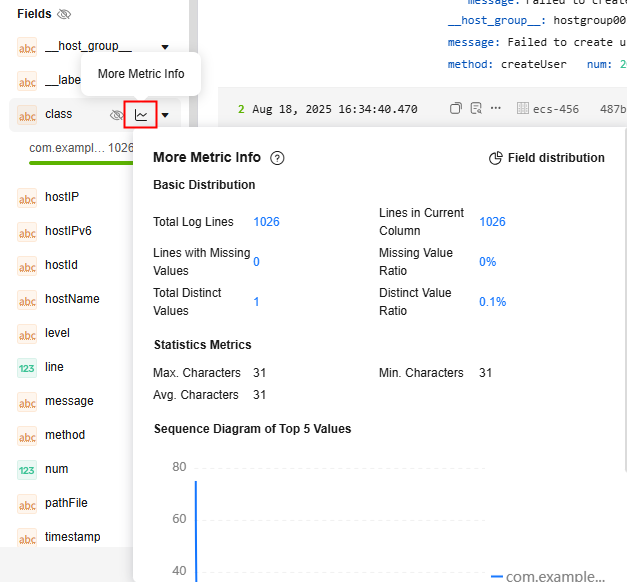Click the method: createUser log field

pos(507,64)
